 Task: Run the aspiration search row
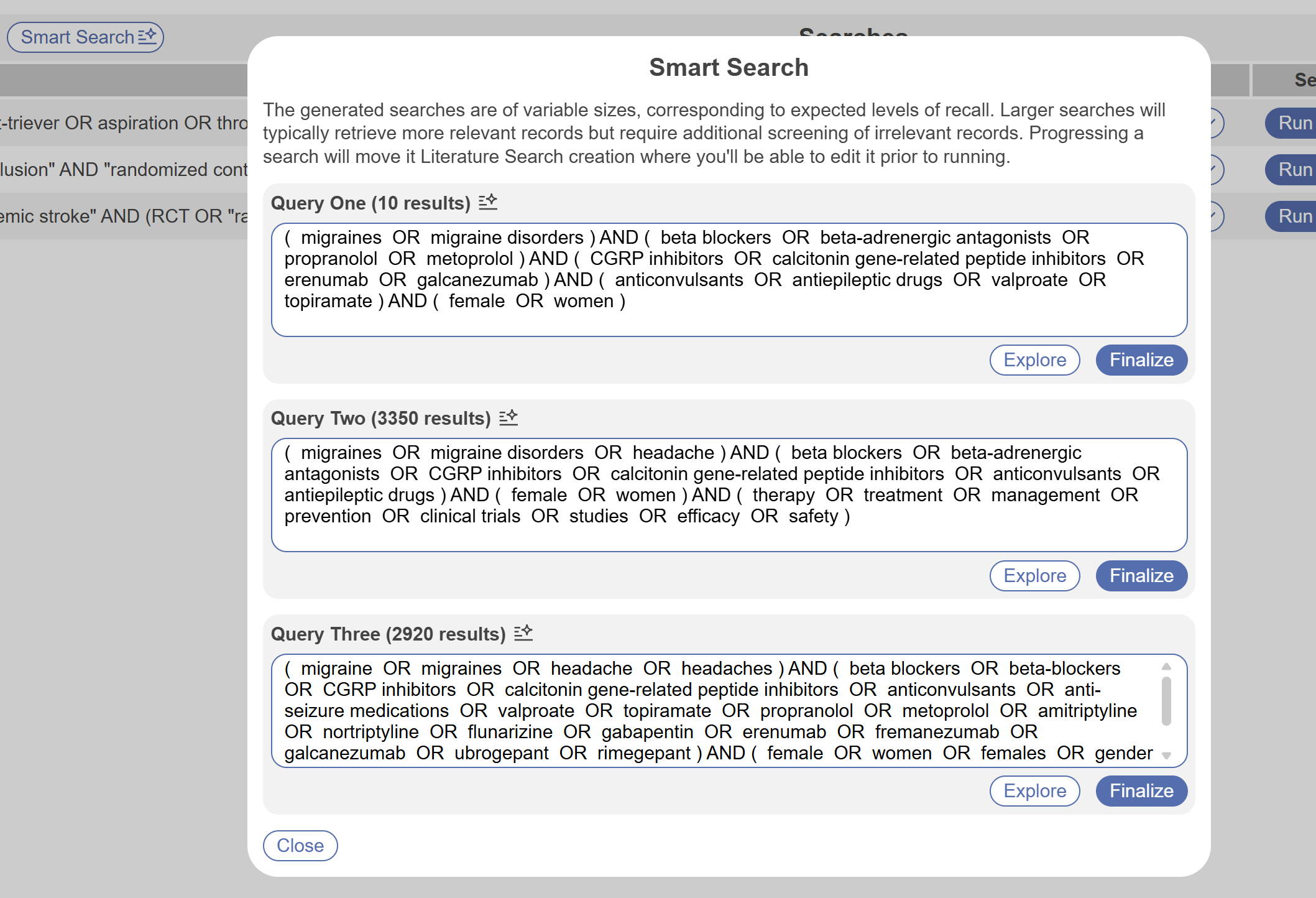click(x=1294, y=123)
